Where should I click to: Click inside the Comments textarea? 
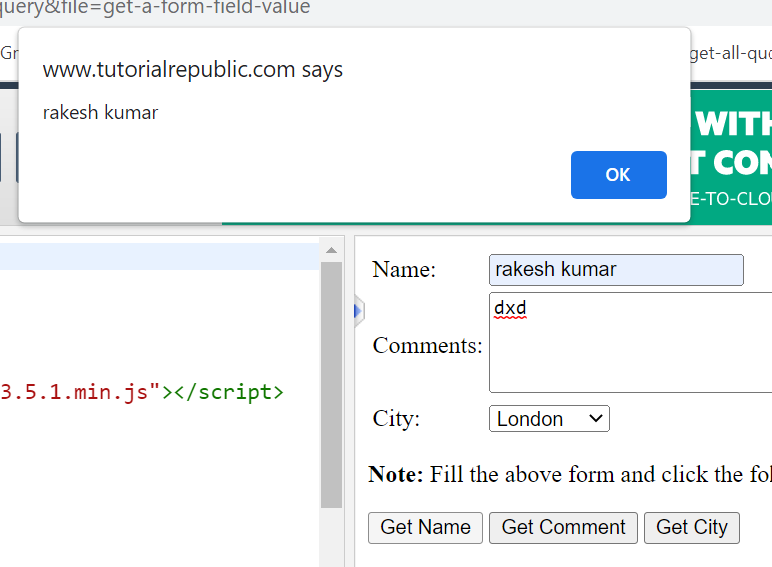coord(630,350)
